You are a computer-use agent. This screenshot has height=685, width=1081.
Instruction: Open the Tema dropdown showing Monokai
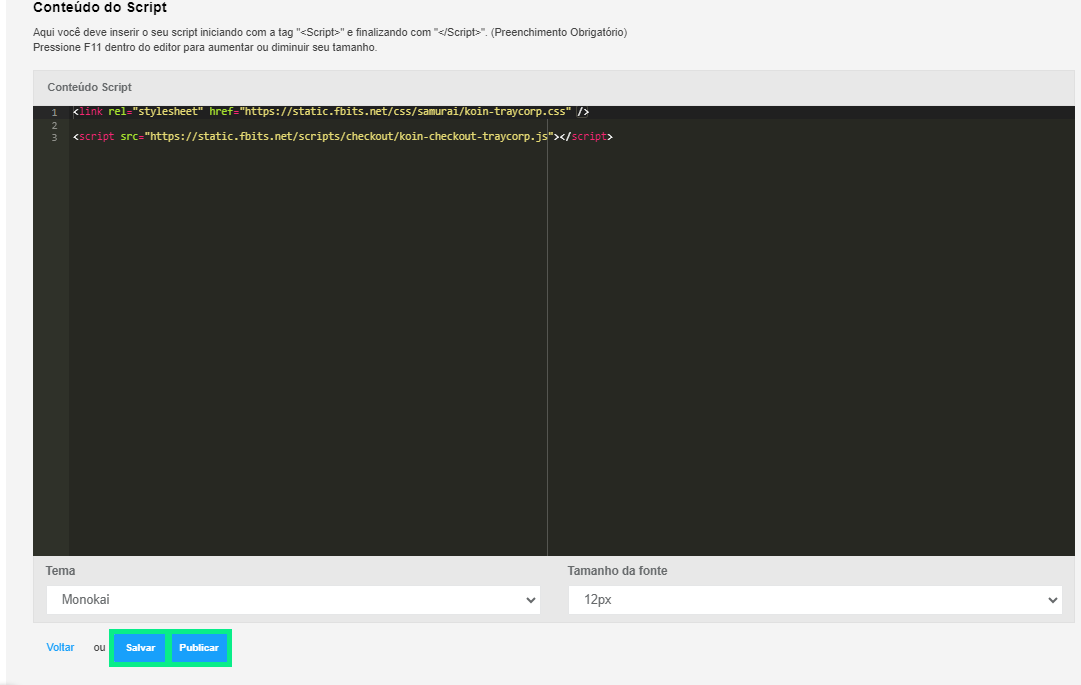click(293, 600)
